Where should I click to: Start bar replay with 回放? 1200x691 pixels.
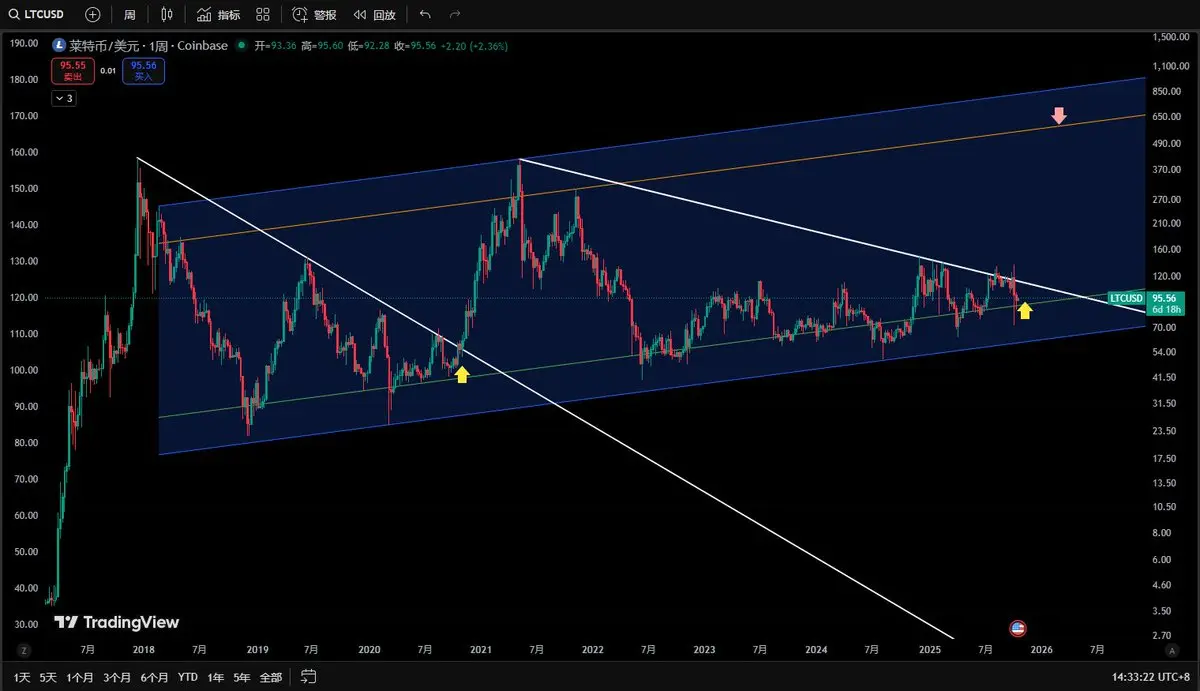375,15
